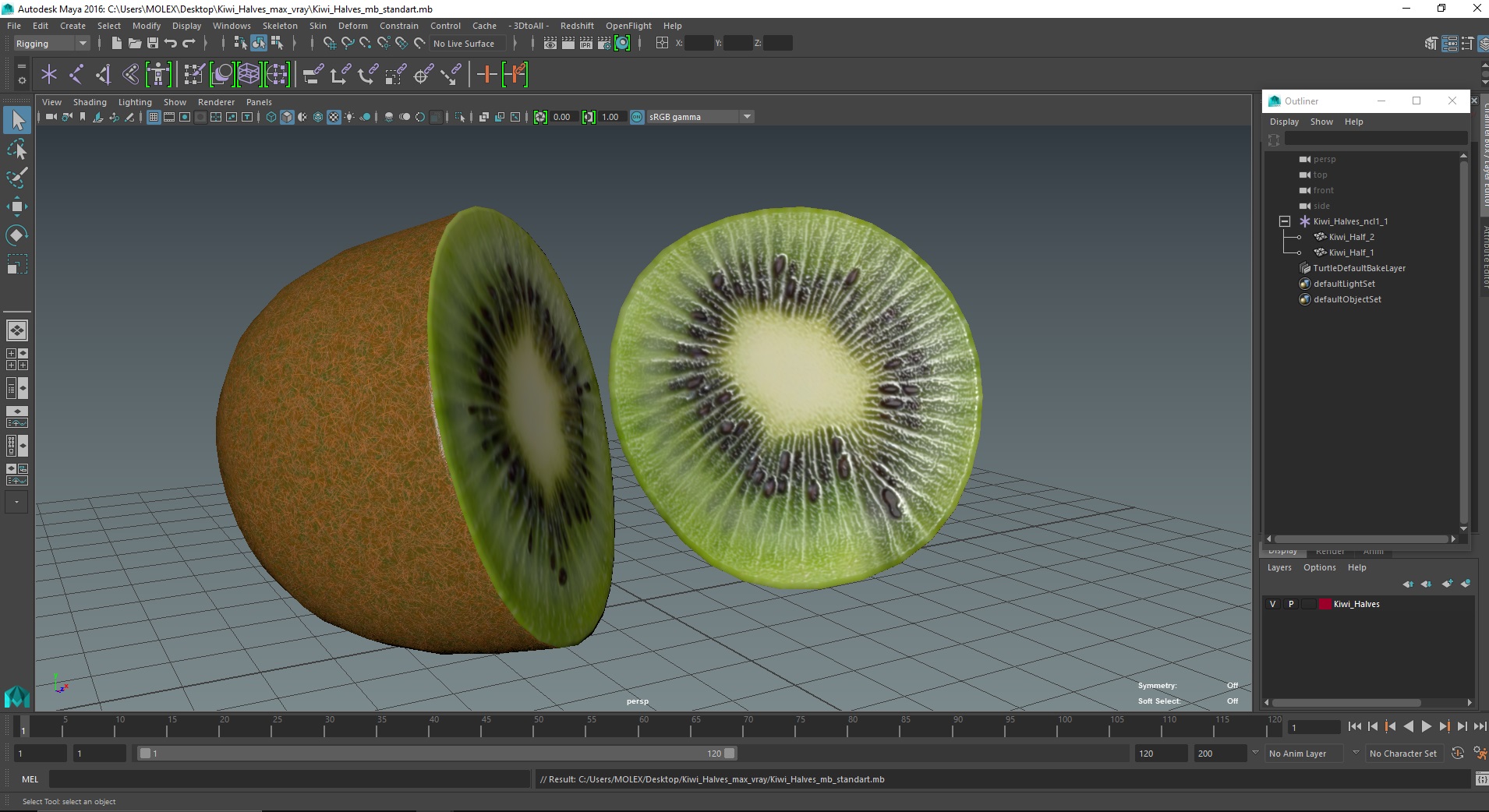The image size is (1489, 812).
Task: Collapse the Kiwi_Halves_ncl1_1 tree node
Action: point(1285,221)
